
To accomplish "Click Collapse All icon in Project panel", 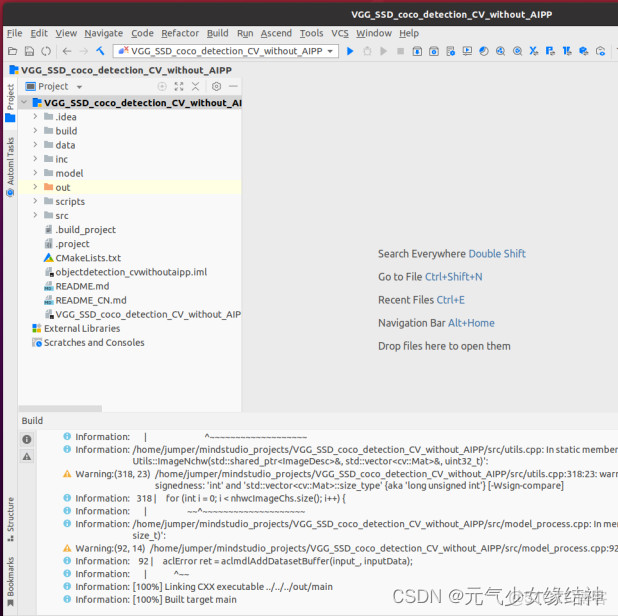I will pyautogui.click(x=195, y=86).
